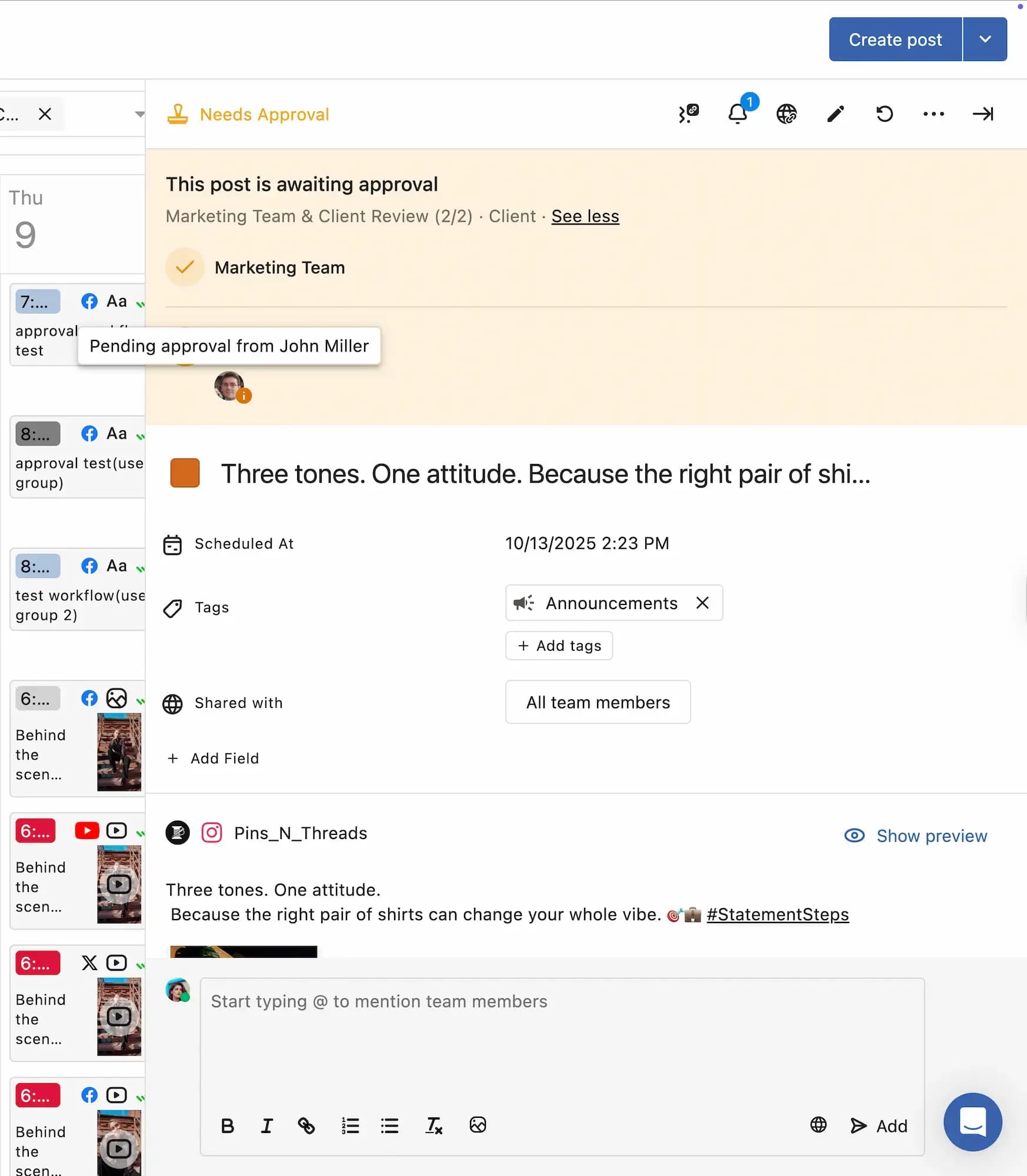Click the clear formatting icon
Image resolution: width=1027 pixels, height=1176 pixels.
(434, 1125)
